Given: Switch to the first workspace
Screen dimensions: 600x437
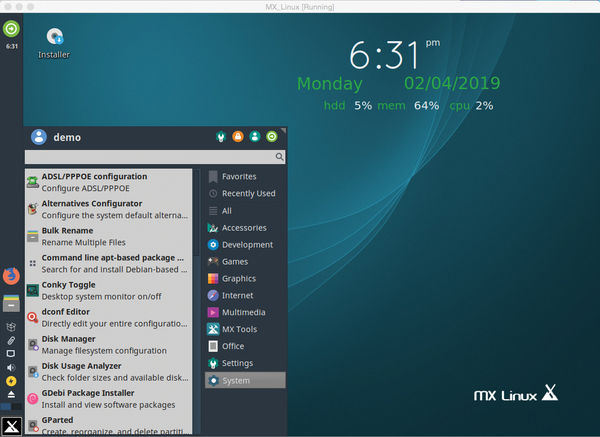Looking at the screenshot, I should (x=6, y=407).
